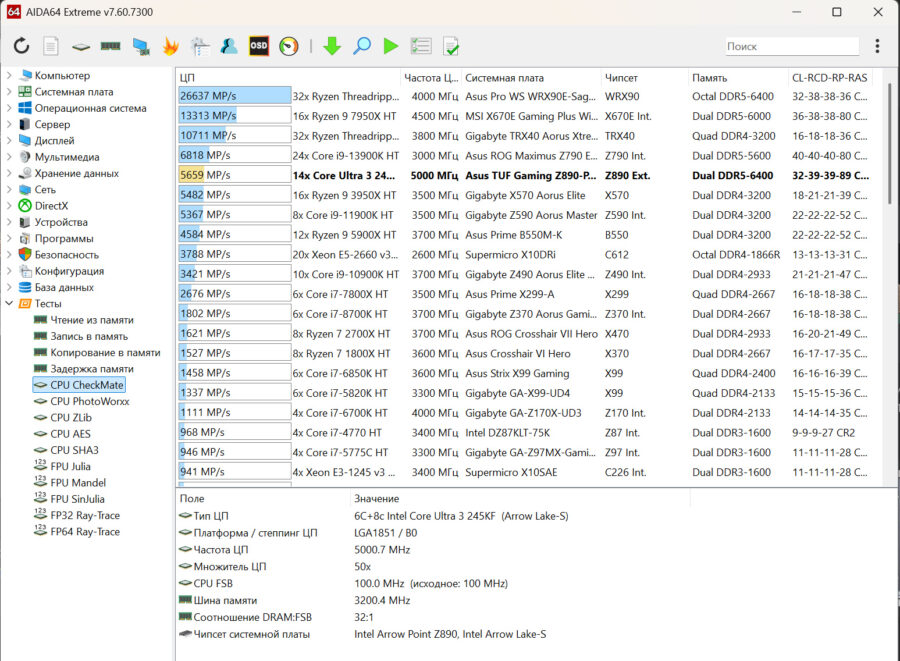
Task: Expand the Системная плата tree node
Action: (9, 91)
